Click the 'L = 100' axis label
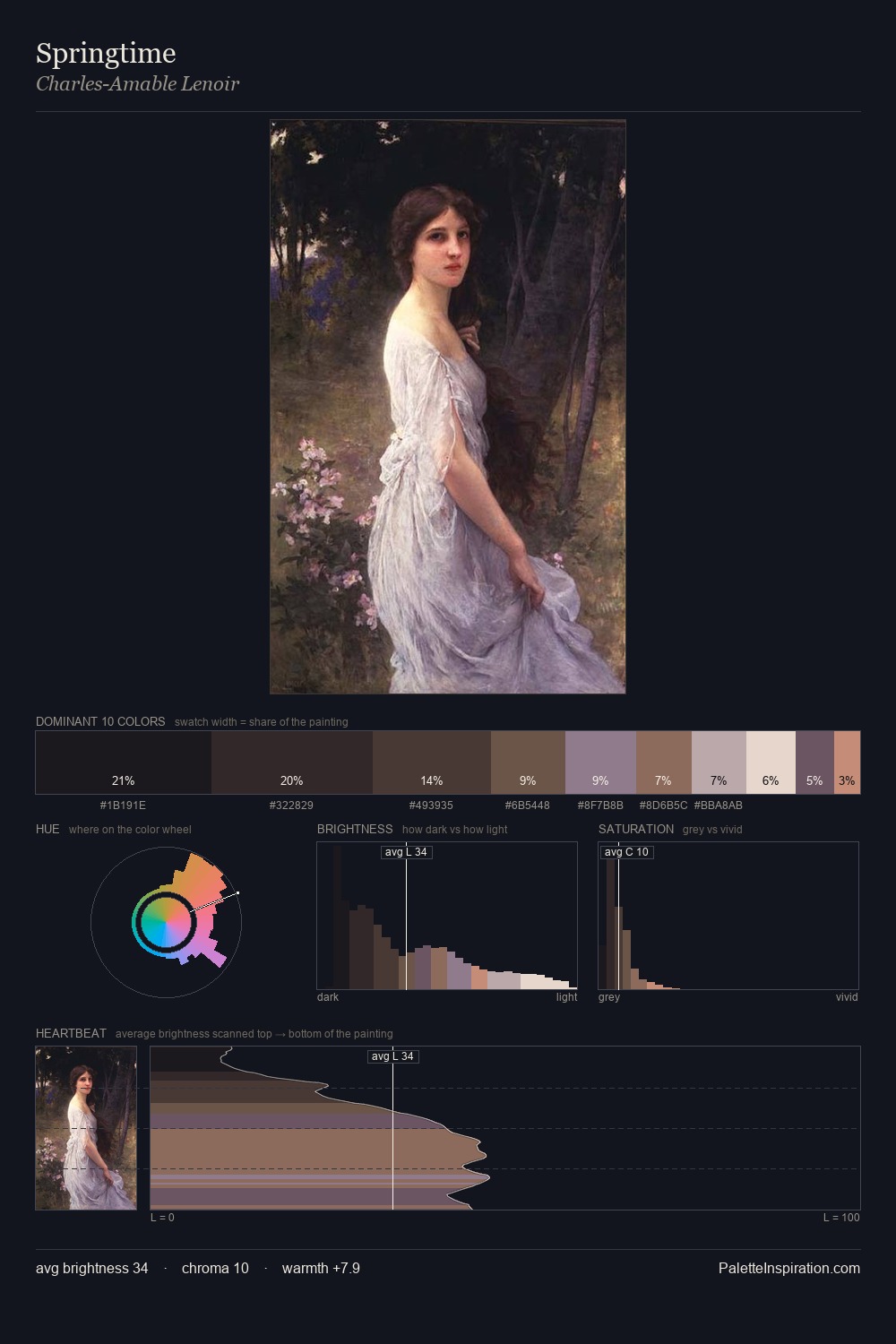This screenshot has height=1344, width=896. point(841,1218)
